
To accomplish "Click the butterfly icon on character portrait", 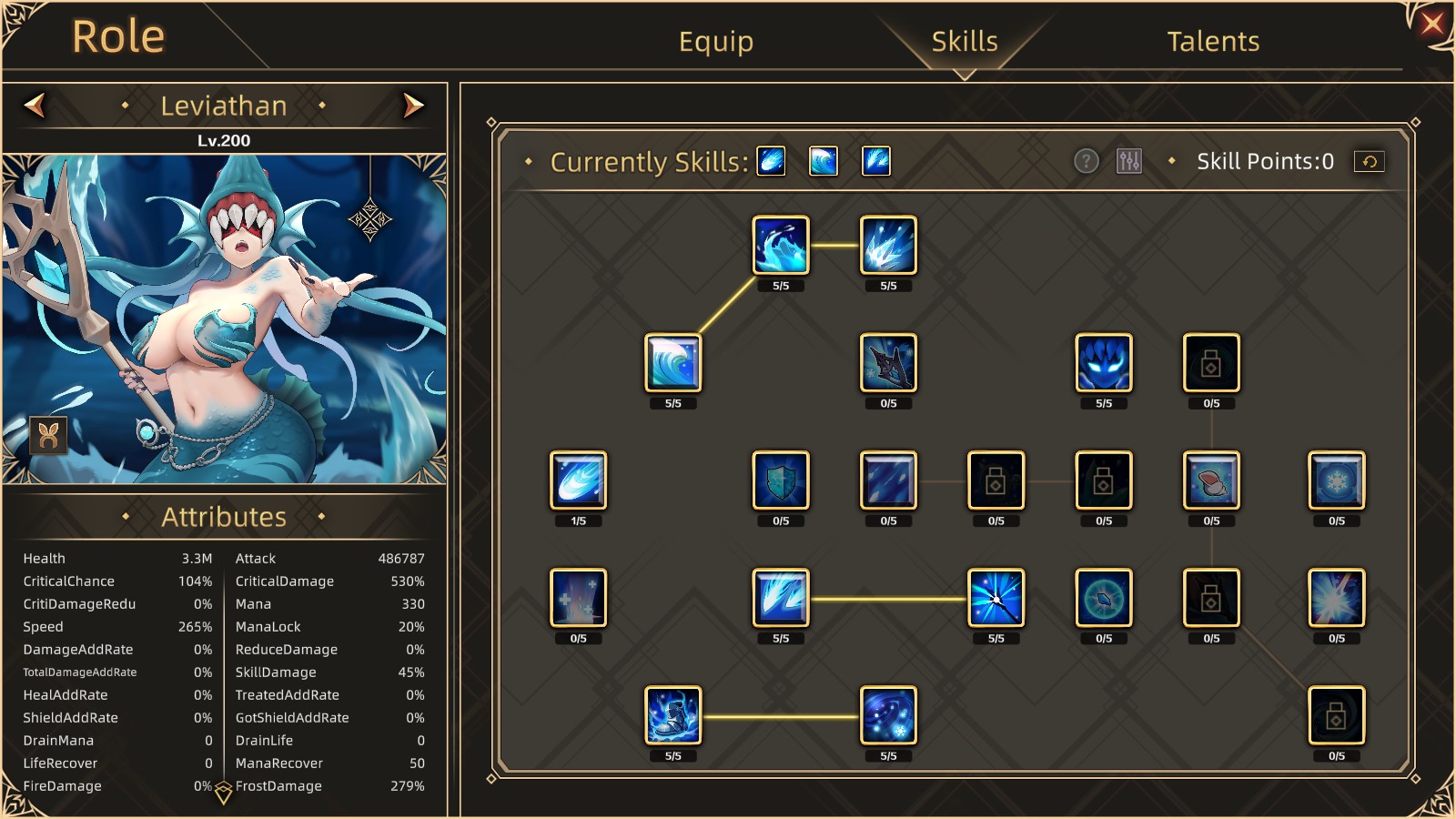I will coord(49,436).
